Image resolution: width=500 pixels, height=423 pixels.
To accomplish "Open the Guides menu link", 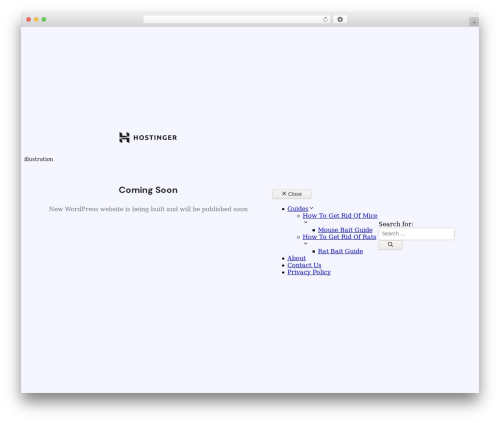I will coord(298,209).
